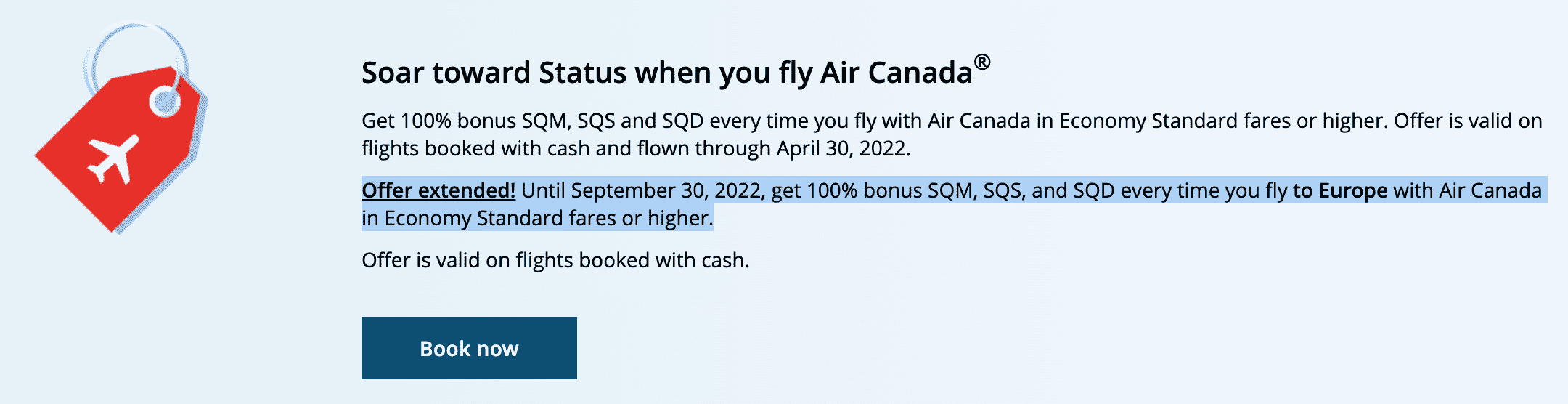Click "flights booked with cash and flown through" text

(566, 148)
